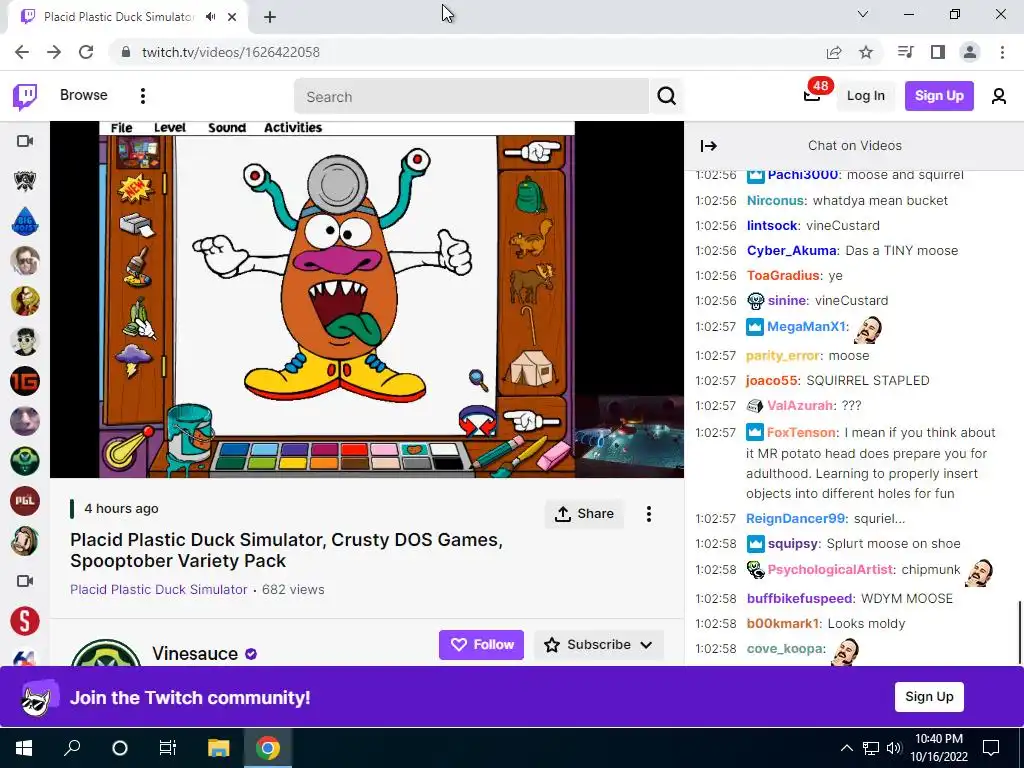This screenshot has width=1024, height=768.
Task: Click the user profile icon next to Sign Up
Action: click(x=999, y=96)
